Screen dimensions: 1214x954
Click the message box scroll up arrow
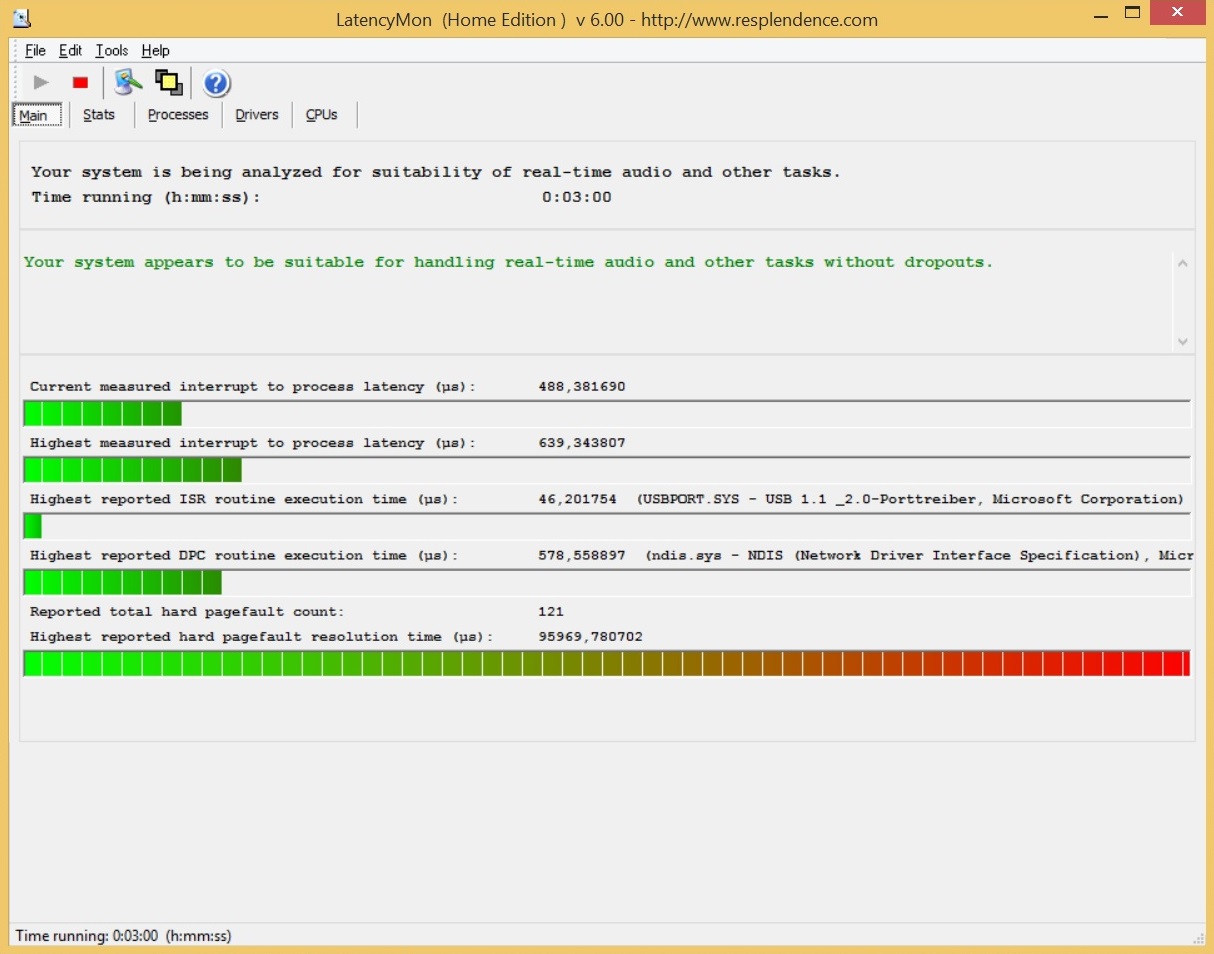click(1183, 263)
